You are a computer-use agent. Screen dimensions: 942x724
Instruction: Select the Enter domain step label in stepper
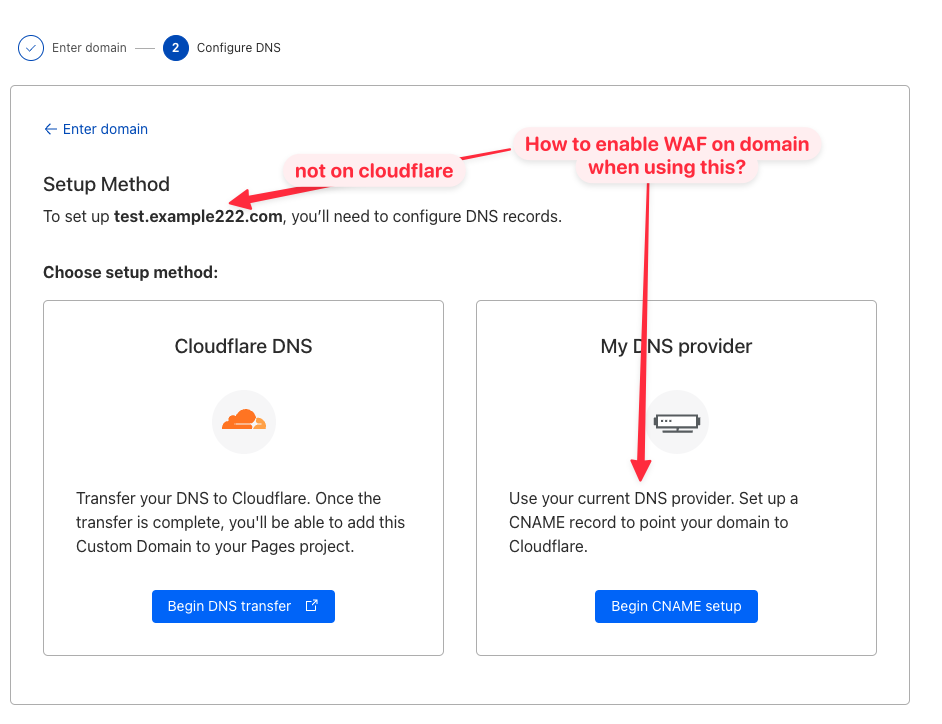(89, 48)
